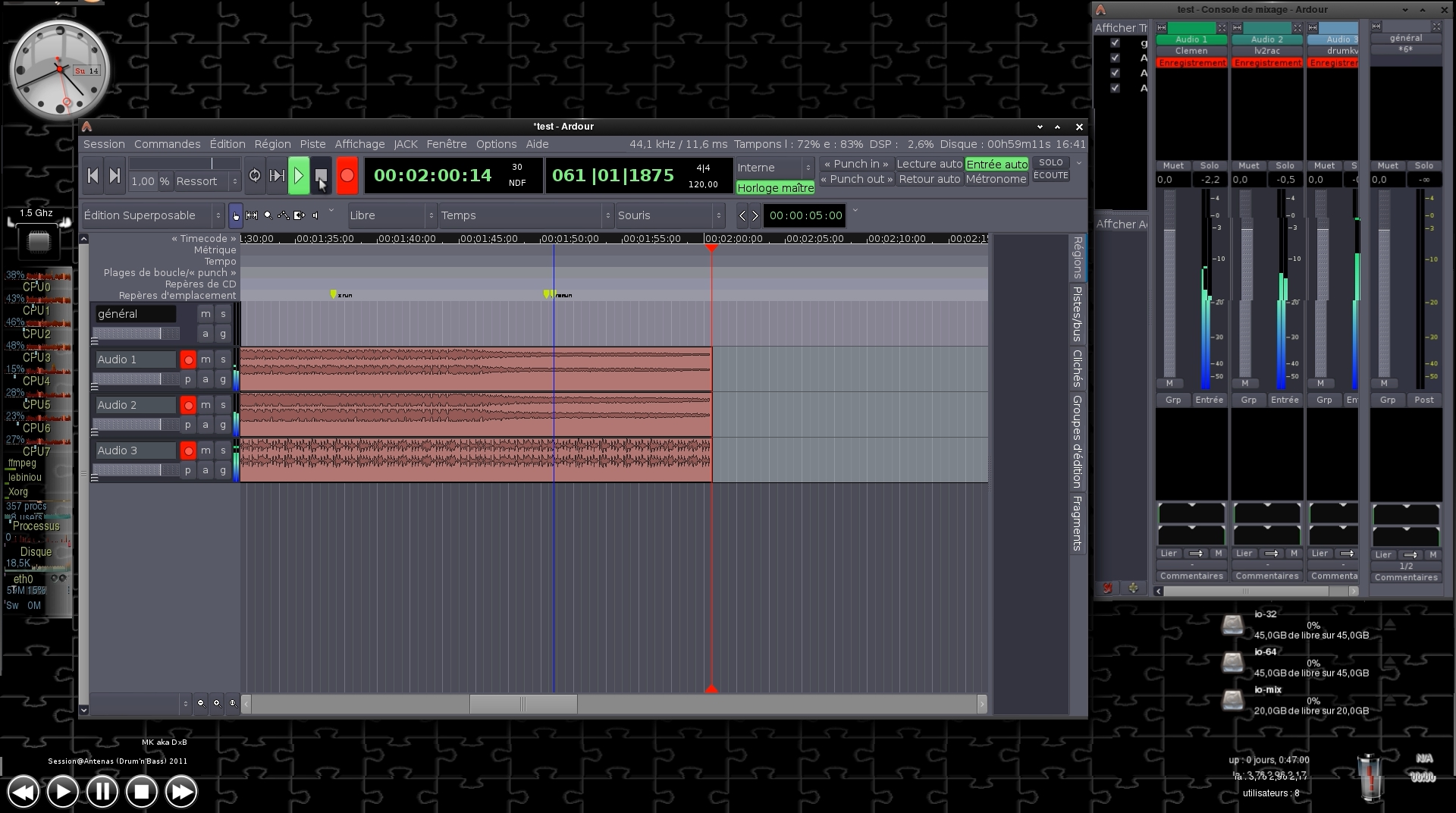Mute Audio 3 track with m button

tap(206, 450)
